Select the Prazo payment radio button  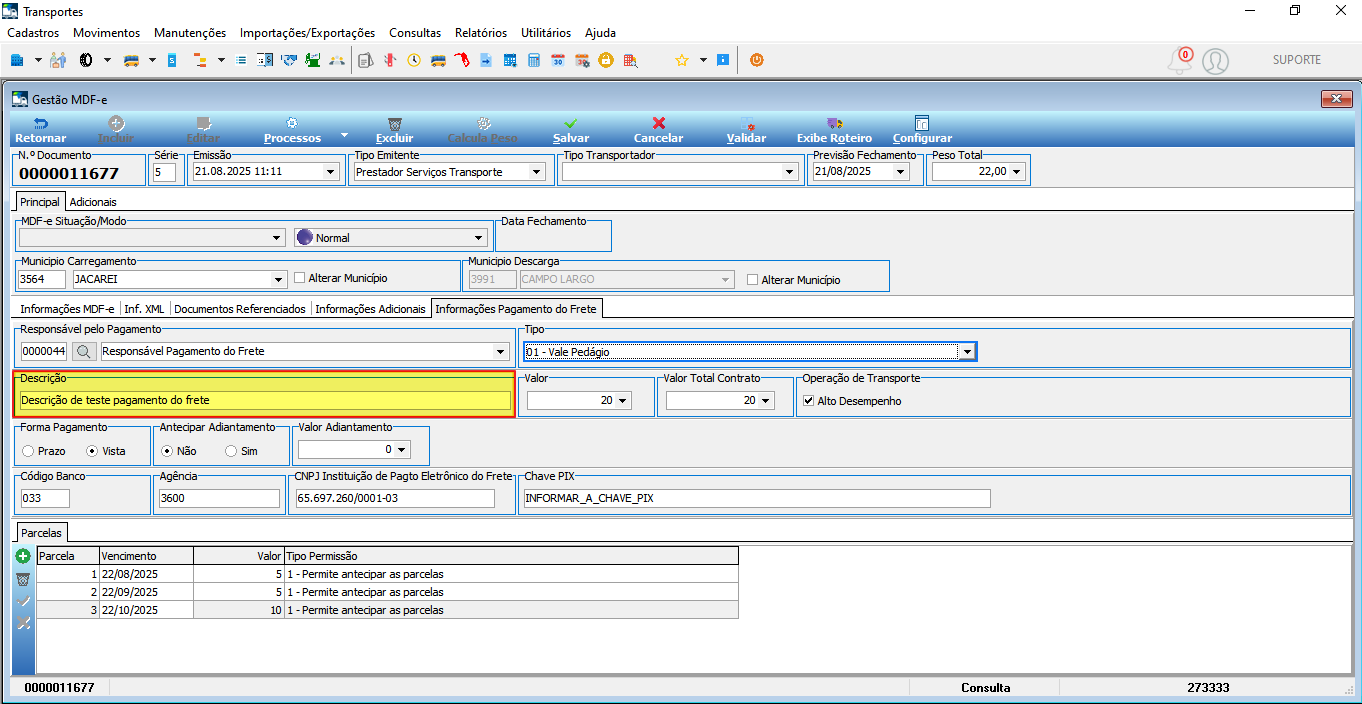pos(28,451)
